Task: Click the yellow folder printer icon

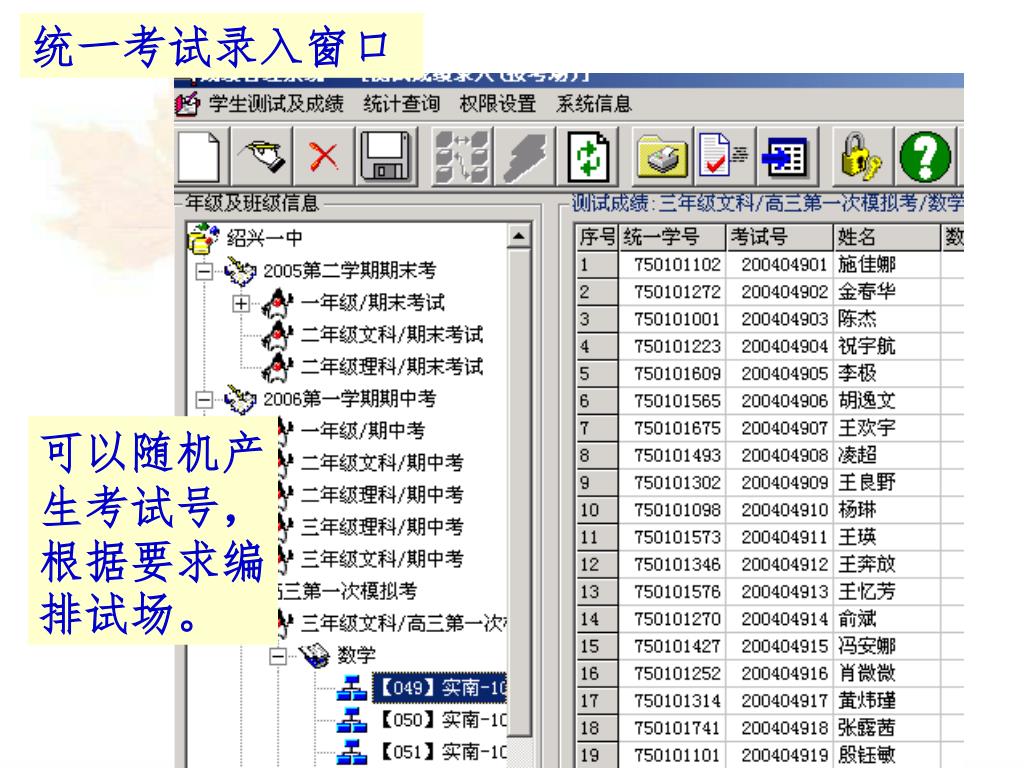Action: tap(662, 157)
